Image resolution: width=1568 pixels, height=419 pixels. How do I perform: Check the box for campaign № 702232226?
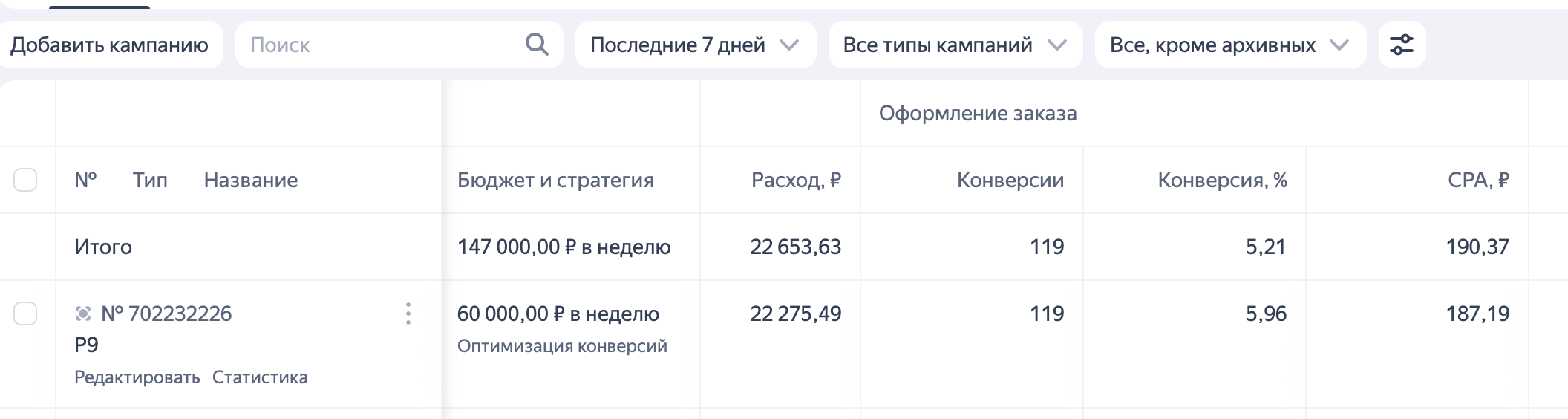pos(25,314)
